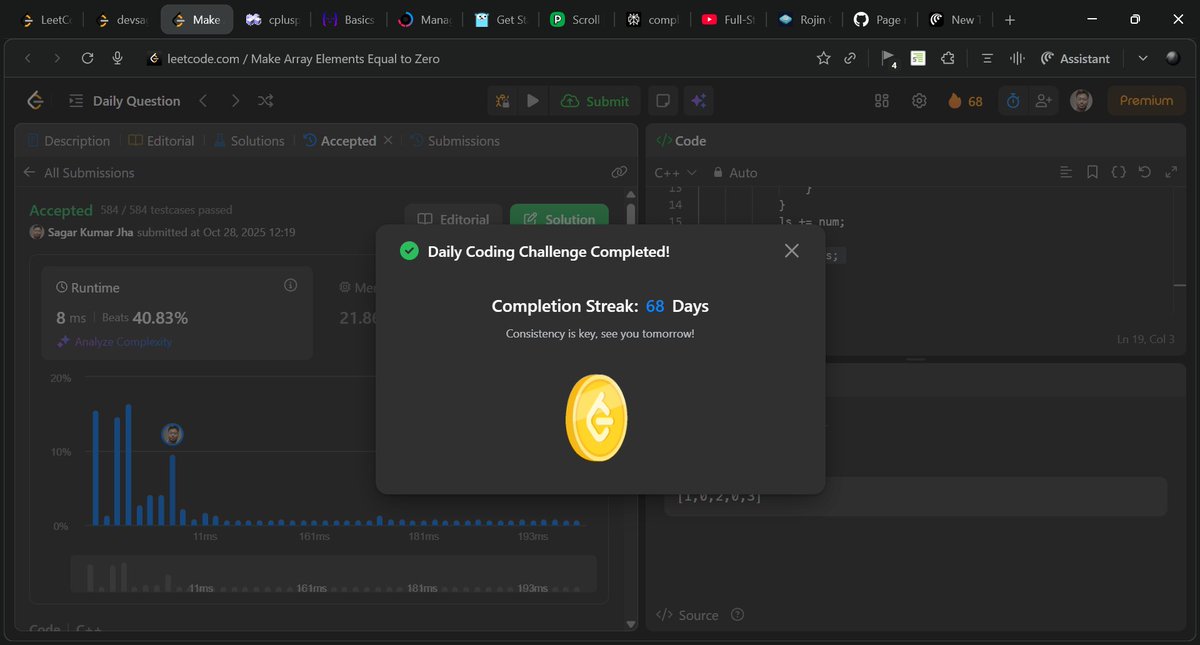
Task: Click the green Solution button
Action: tap(559, 219)
